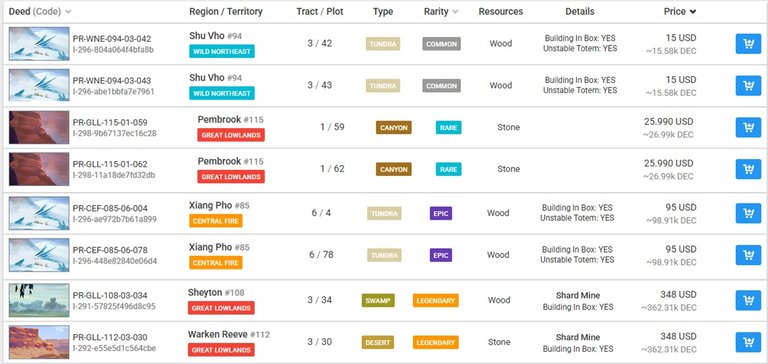Add Sheyton swamp deed to cart
This screenshot has height=364, width=768.
(x=748, y=300)
